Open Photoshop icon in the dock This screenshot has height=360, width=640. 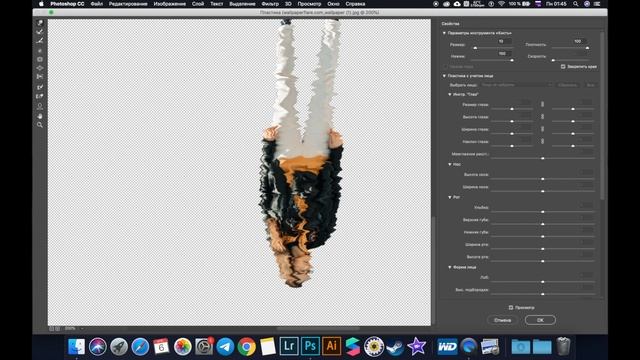coord(310,346)
